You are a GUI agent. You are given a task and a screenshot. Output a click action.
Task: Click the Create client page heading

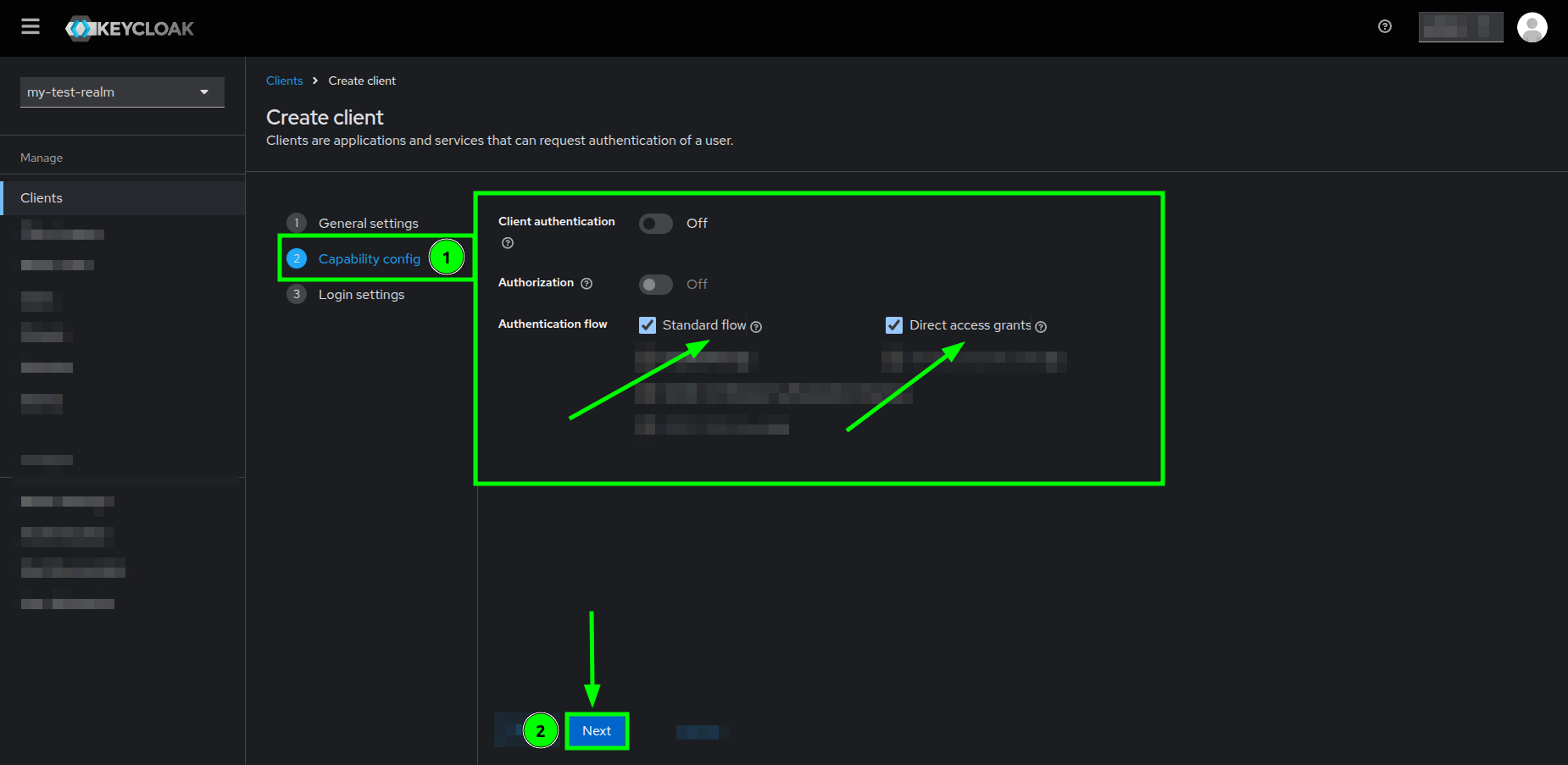[x=325, y=117]
